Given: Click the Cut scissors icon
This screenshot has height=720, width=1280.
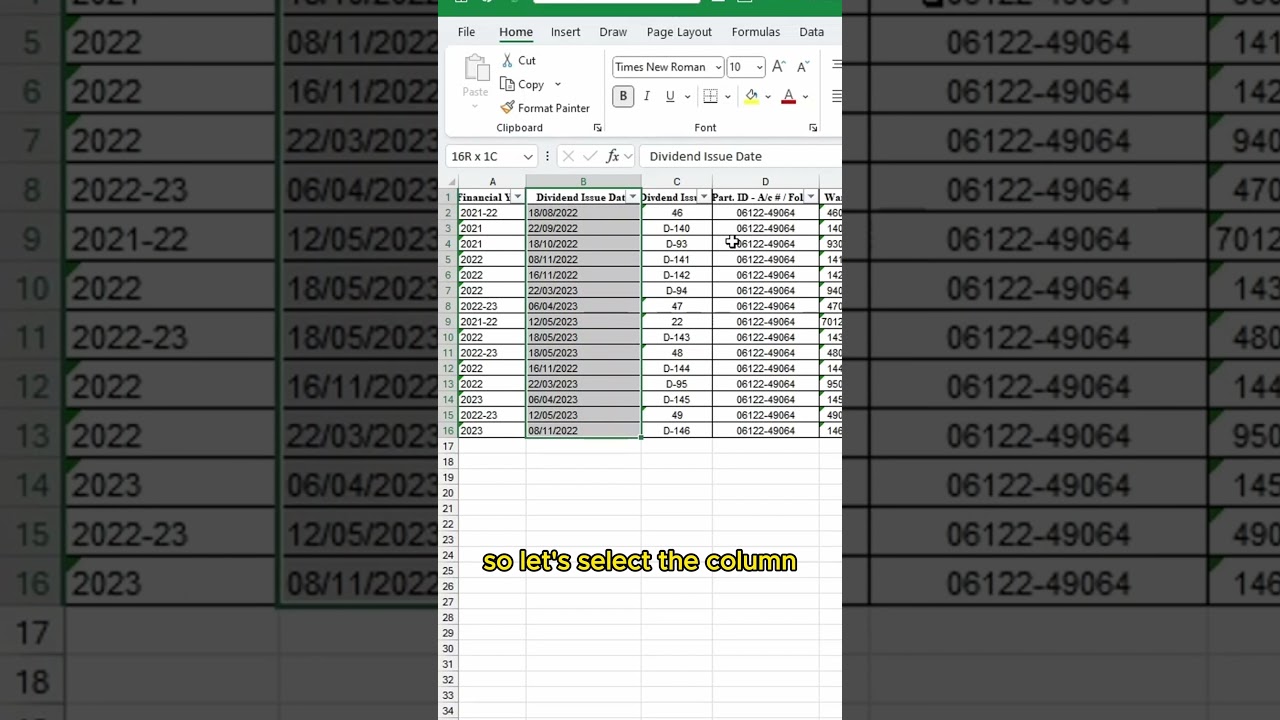Looking at the screenshot, I should 508,61.
